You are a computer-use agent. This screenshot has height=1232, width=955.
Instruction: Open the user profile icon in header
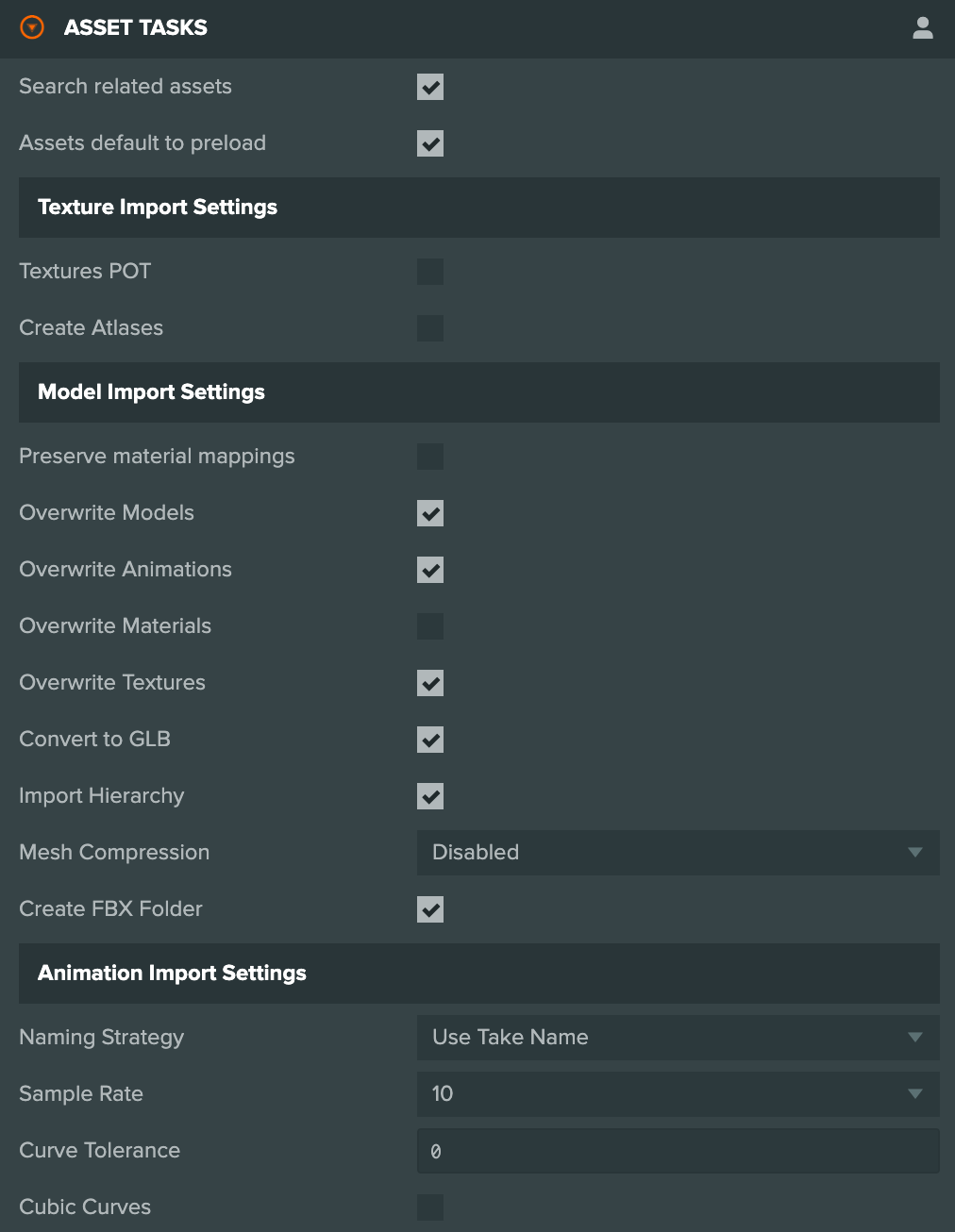click(x=923, y=28)
